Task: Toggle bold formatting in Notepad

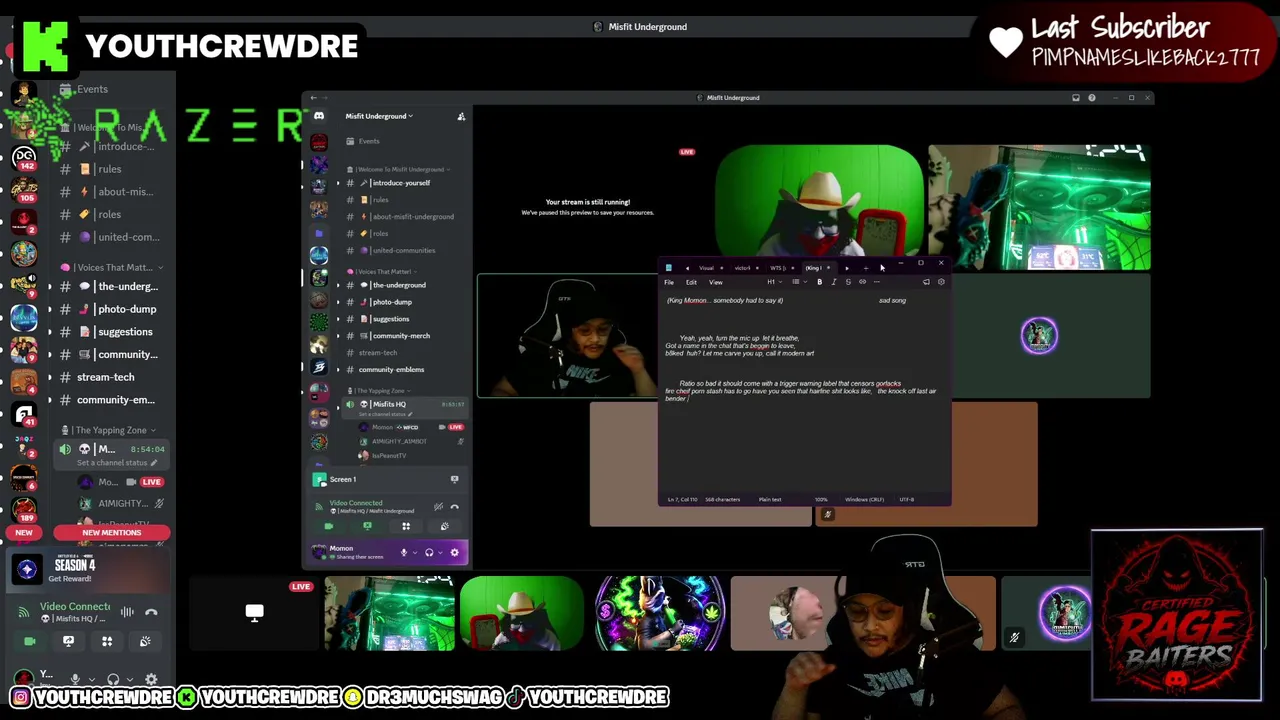Action: click(819, 282)
